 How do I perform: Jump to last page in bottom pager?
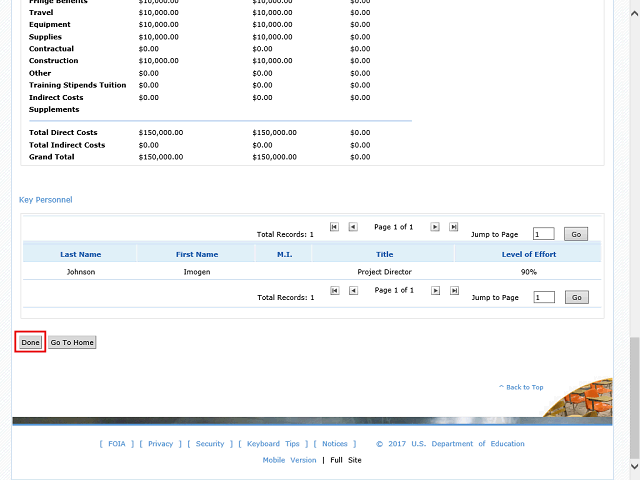point(454,291)
